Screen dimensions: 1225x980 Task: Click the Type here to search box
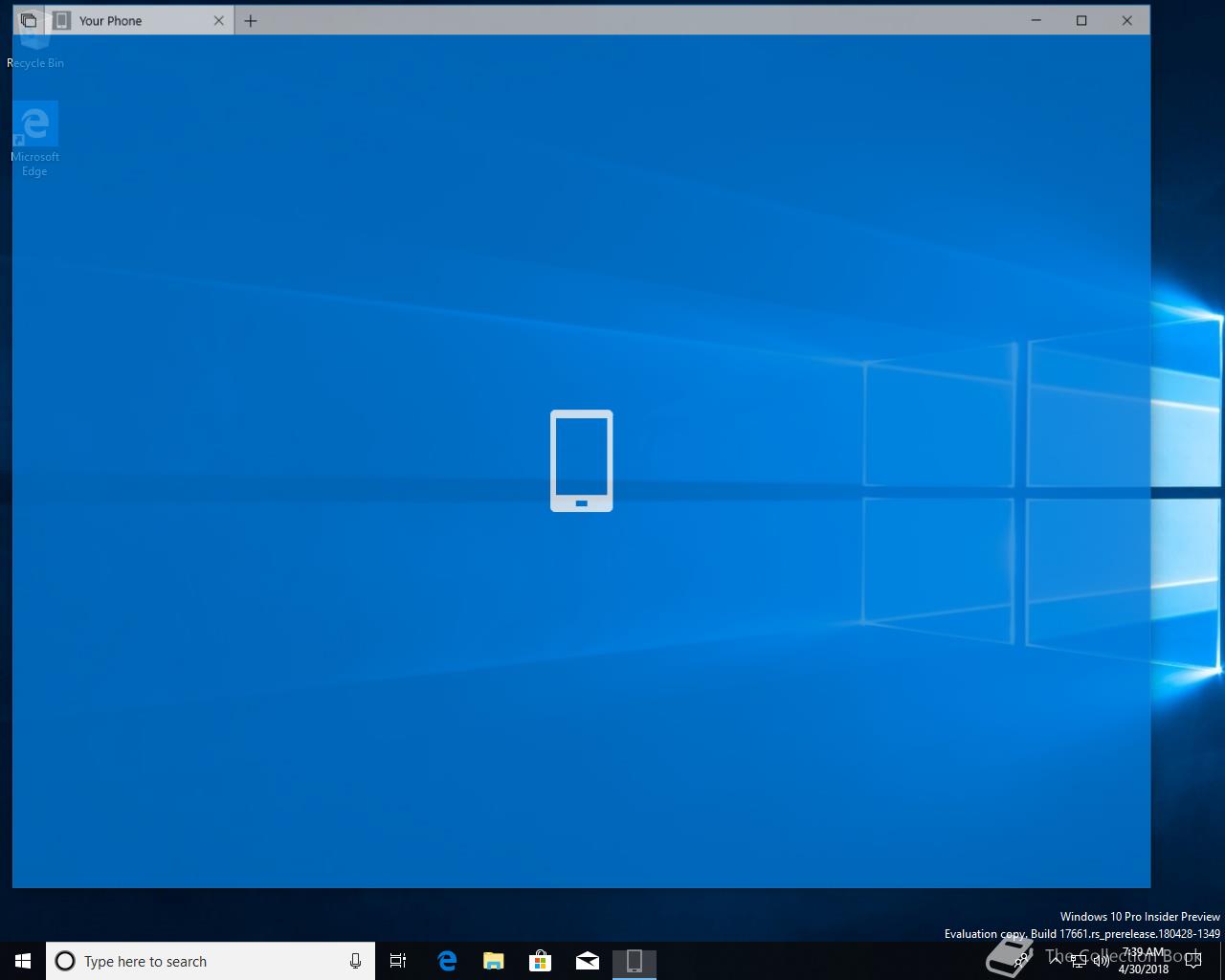click(211, 961)
